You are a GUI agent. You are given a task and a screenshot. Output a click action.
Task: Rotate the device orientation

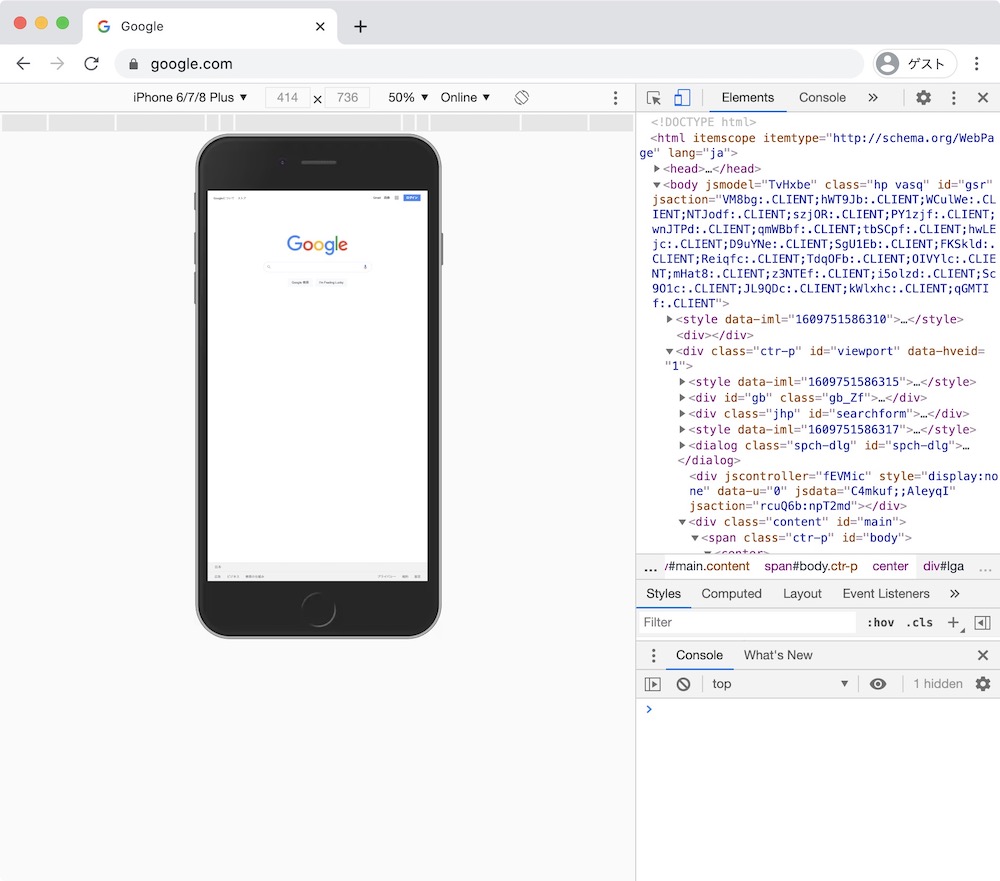click(x=522, y=98)
